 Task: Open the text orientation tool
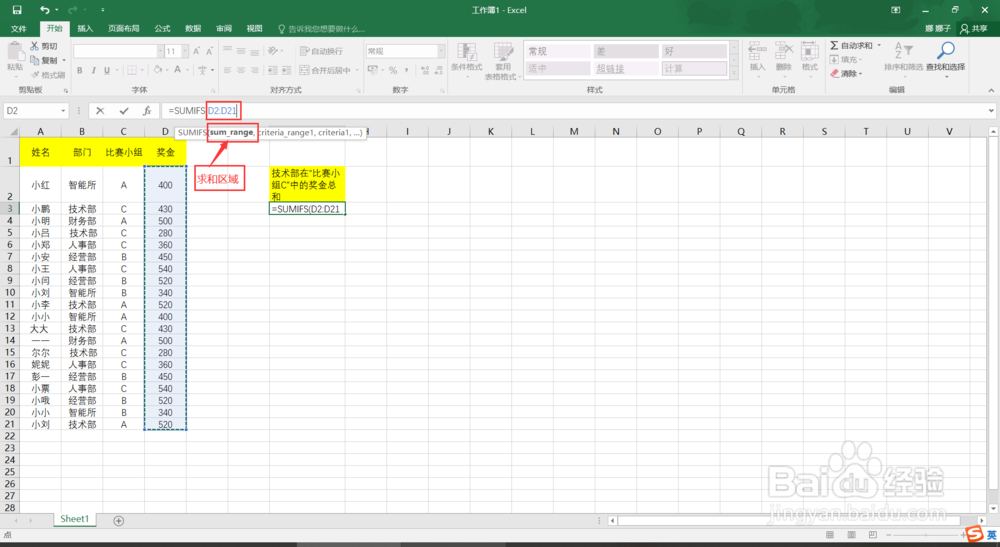273,51
